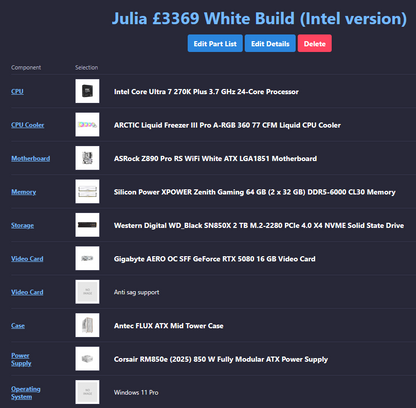
Task: Open the Video Card link beside the Gigabyte AERO row
Action: click(x=27, y=259)
